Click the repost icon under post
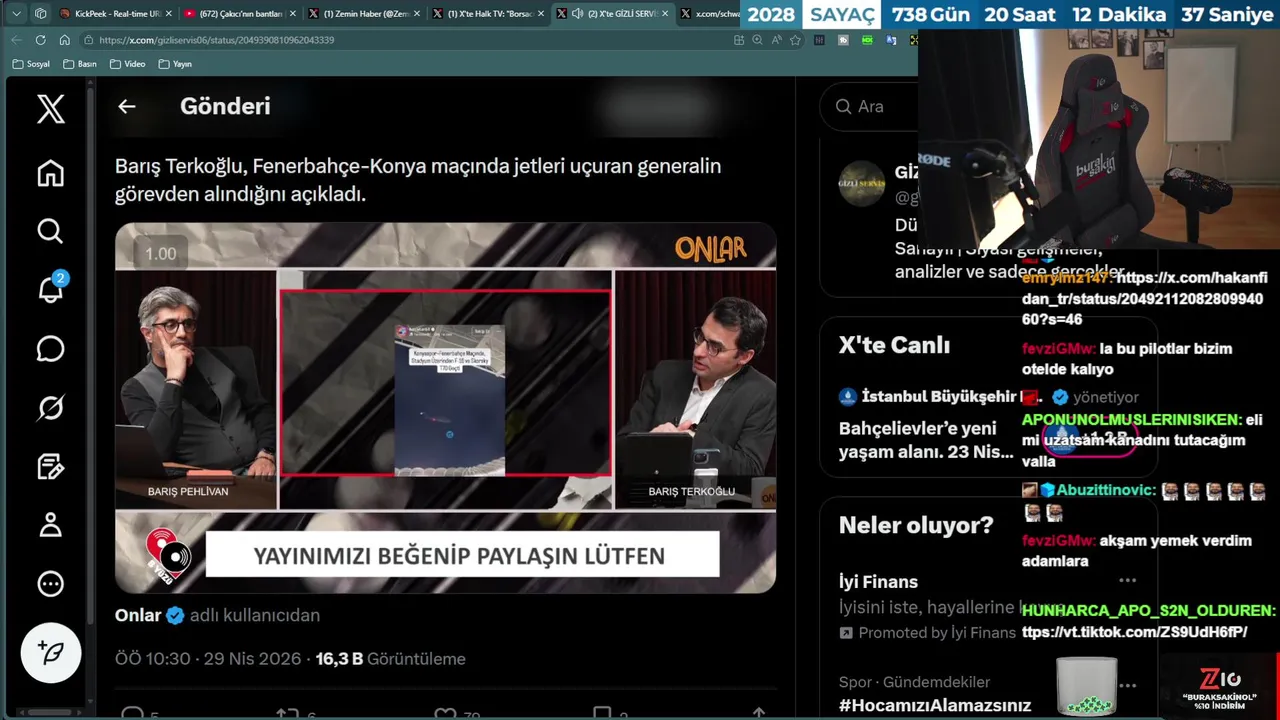This screenshot has height=720, width=1280. (x=288, y=714)
